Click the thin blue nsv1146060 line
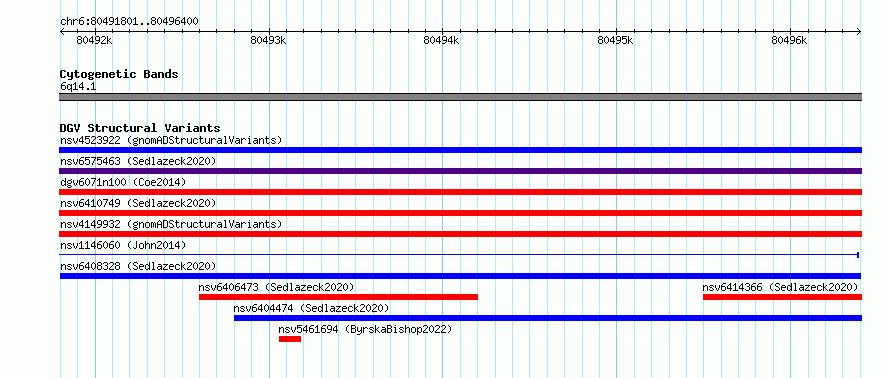The height and width of the screenshot is (378, 890). pyautogui.click(x=459, y=255)
